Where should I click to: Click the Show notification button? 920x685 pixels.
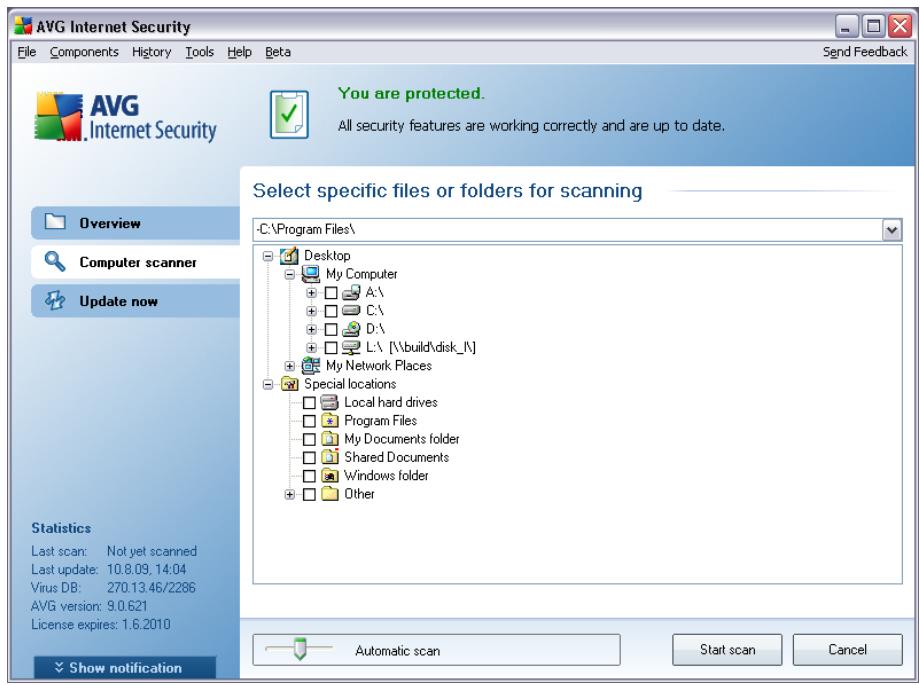point(125,667)
